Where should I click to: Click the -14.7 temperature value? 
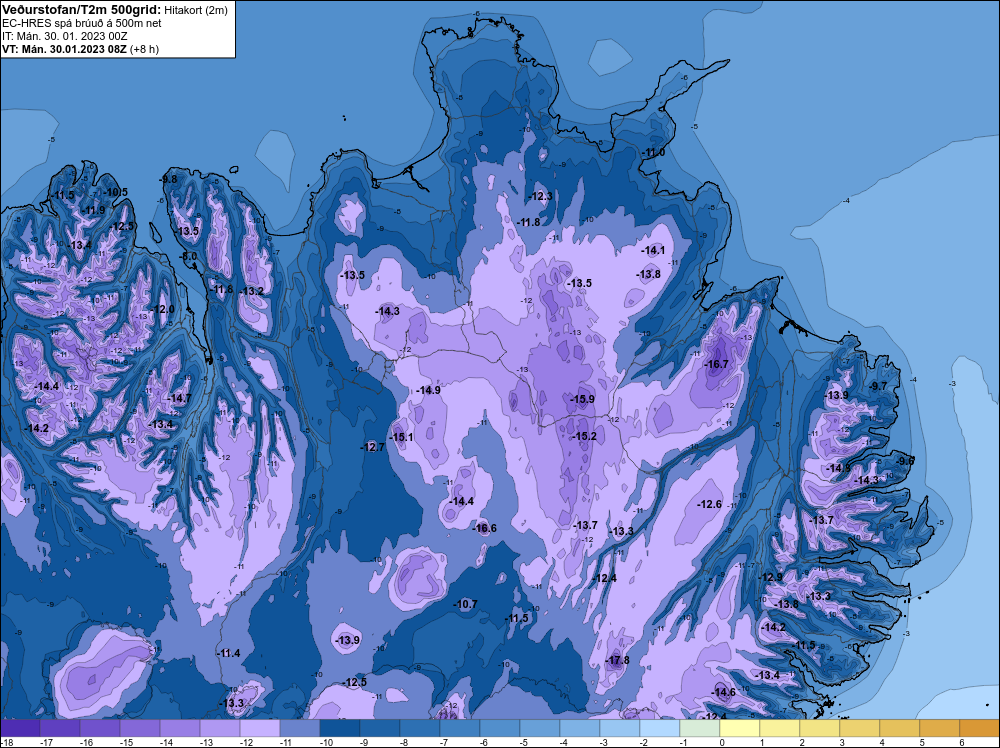point(179,398)
